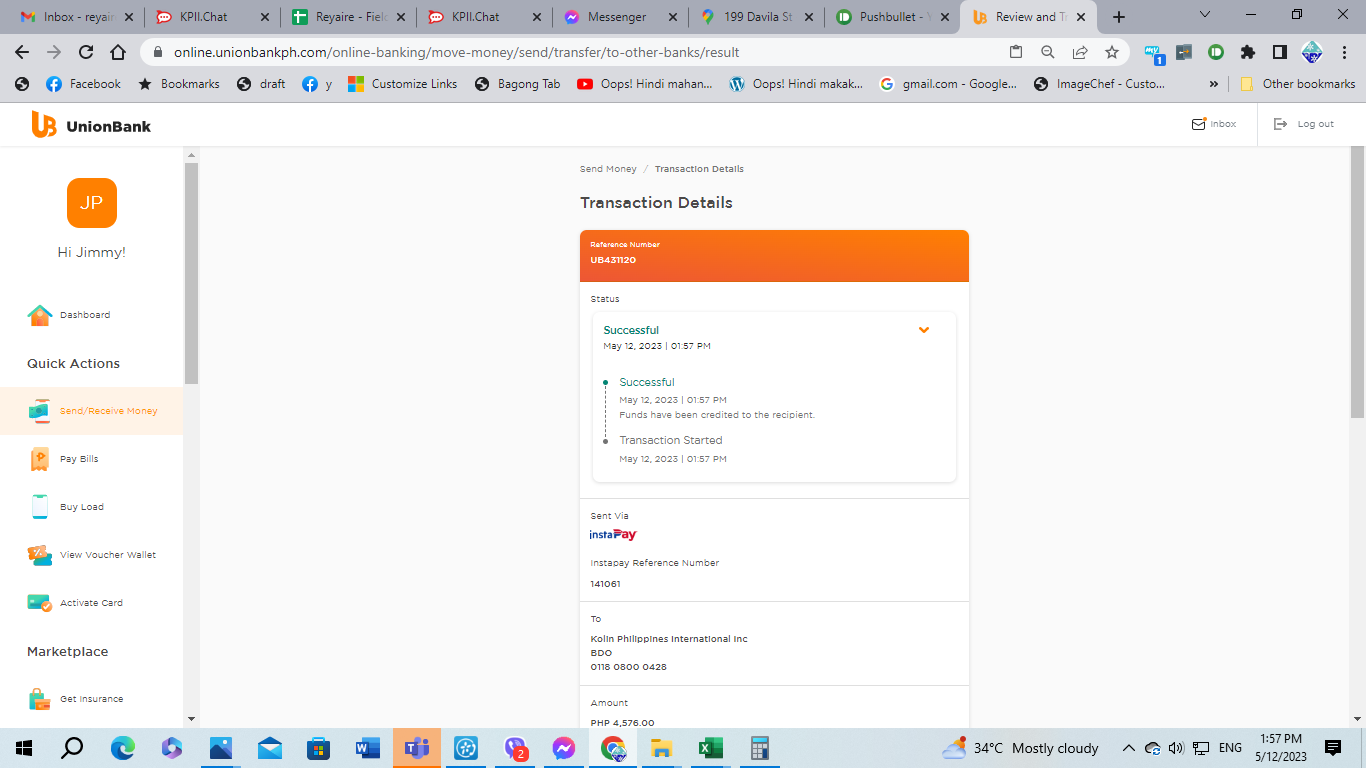Click the Activate Card icon
Viewport: 1366px width, 768px height.
click(x=40, y=603)
